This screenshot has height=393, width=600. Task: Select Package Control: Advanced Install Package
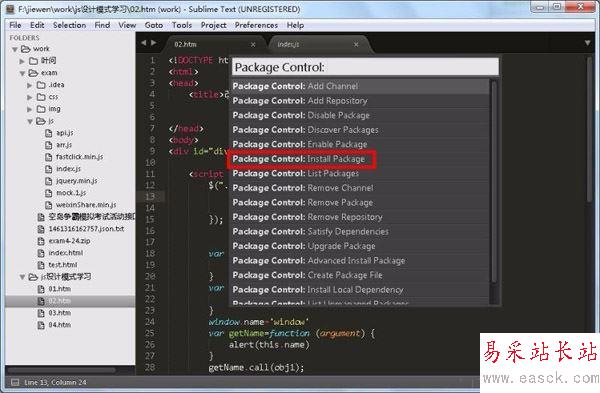click(360, 261)
